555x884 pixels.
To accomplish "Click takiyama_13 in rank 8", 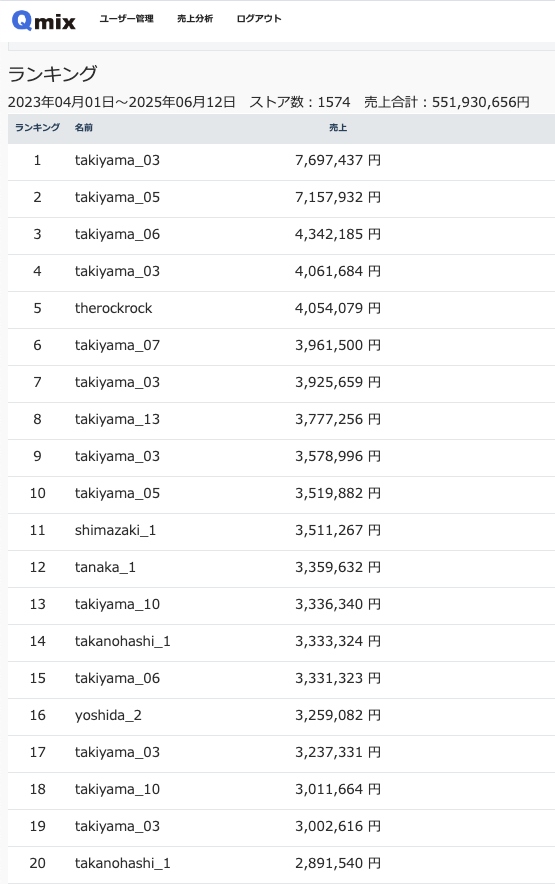I will [117, 419].
